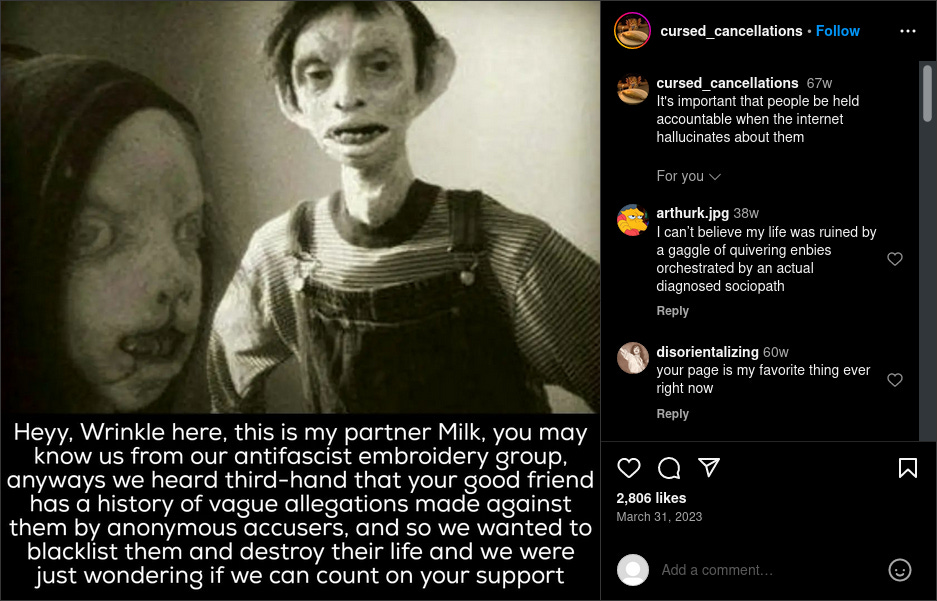Click the comments panel scrollbar

coord(927,93)
